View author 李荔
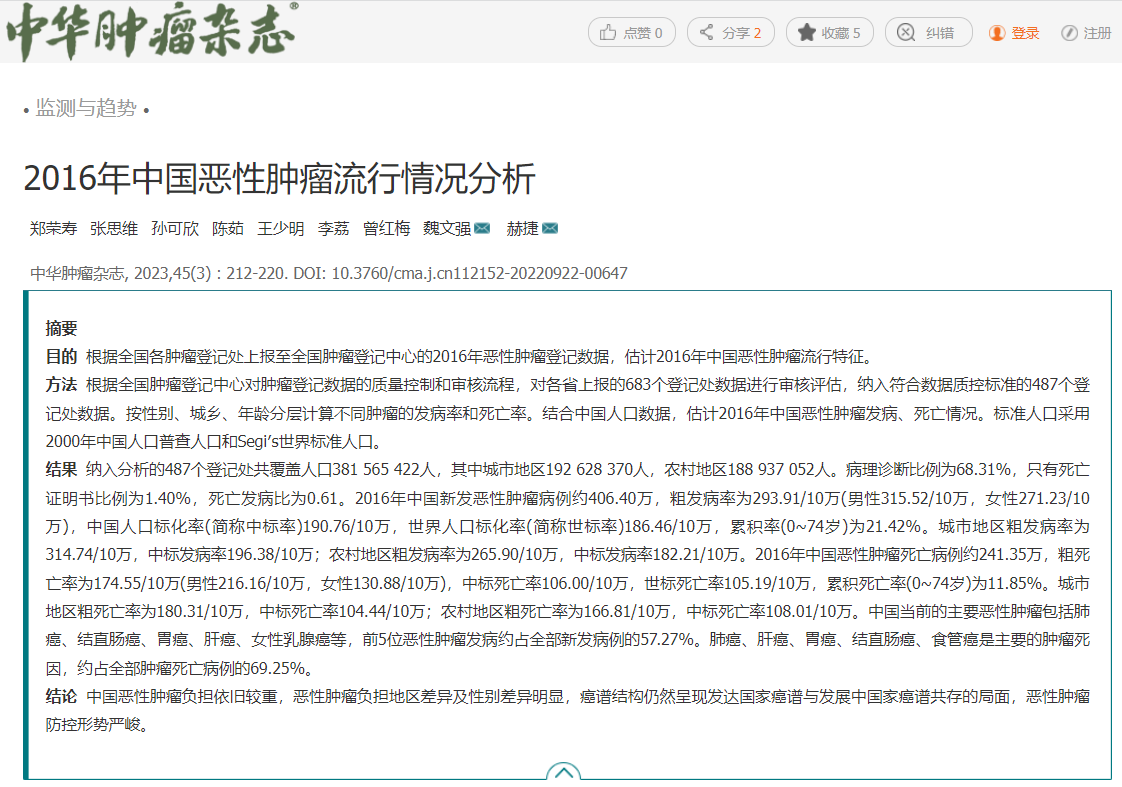Image resolution: width=1122 pixels, height=787 pixels. tap(333, 228)
